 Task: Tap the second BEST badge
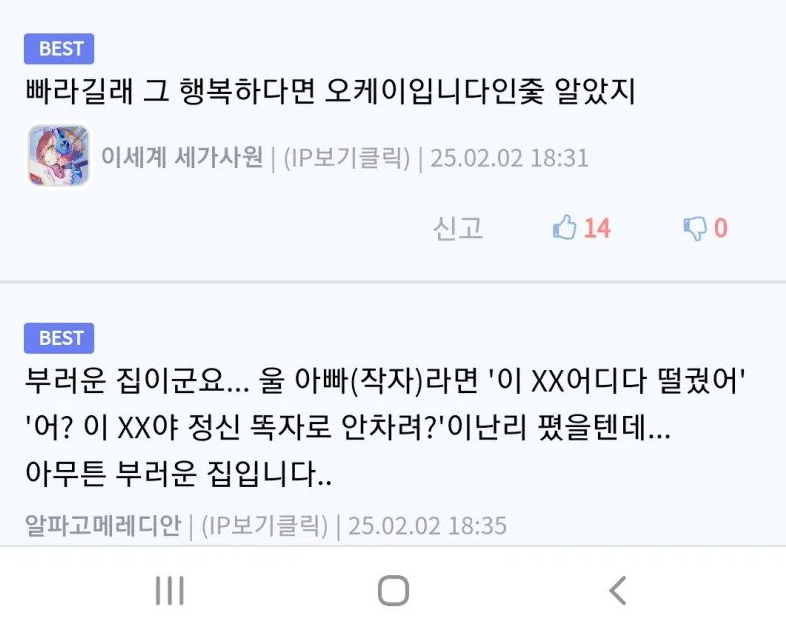point(59,338)
